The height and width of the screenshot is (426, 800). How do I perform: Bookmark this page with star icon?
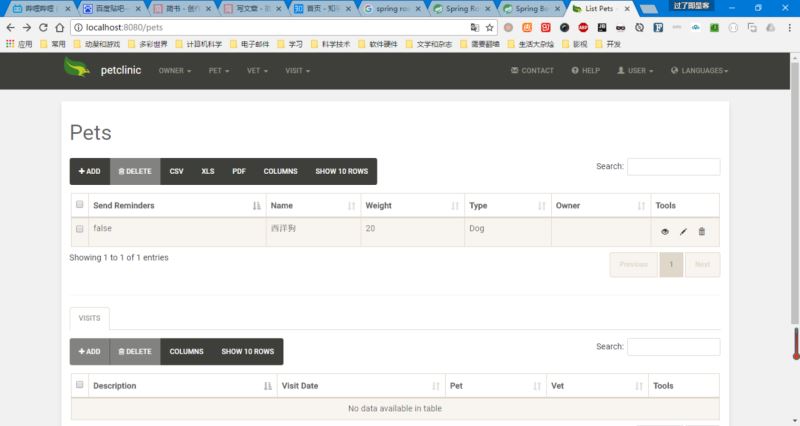489,28
